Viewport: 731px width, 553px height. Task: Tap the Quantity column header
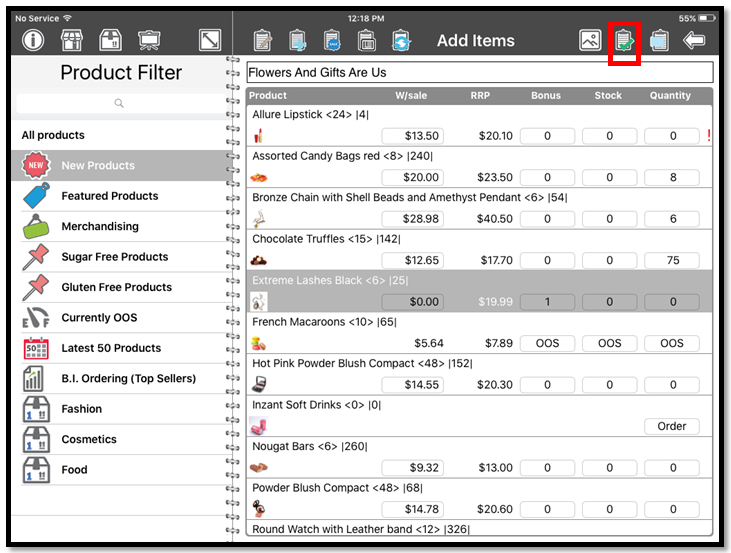(670, 96)
